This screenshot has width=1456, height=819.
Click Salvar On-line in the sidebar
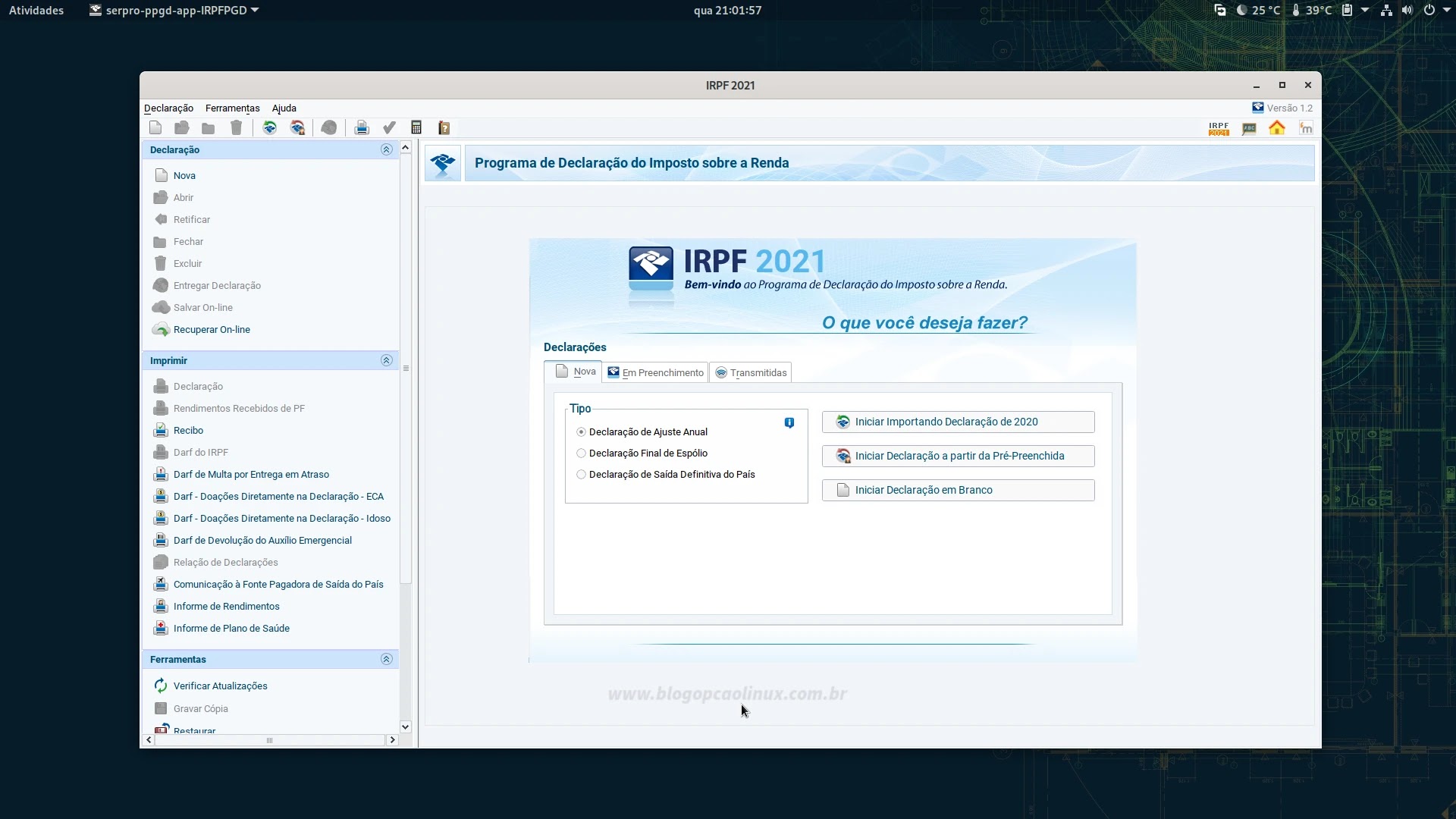point(203,307)
